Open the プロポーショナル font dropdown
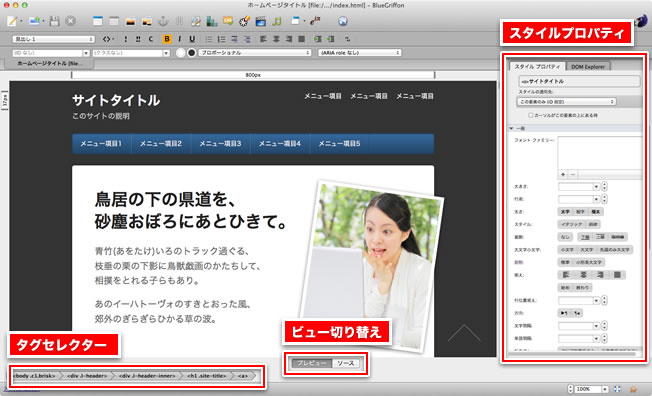The height and width of the screenshot is (396, 652). pyautogui.click(x=255, y=53)
